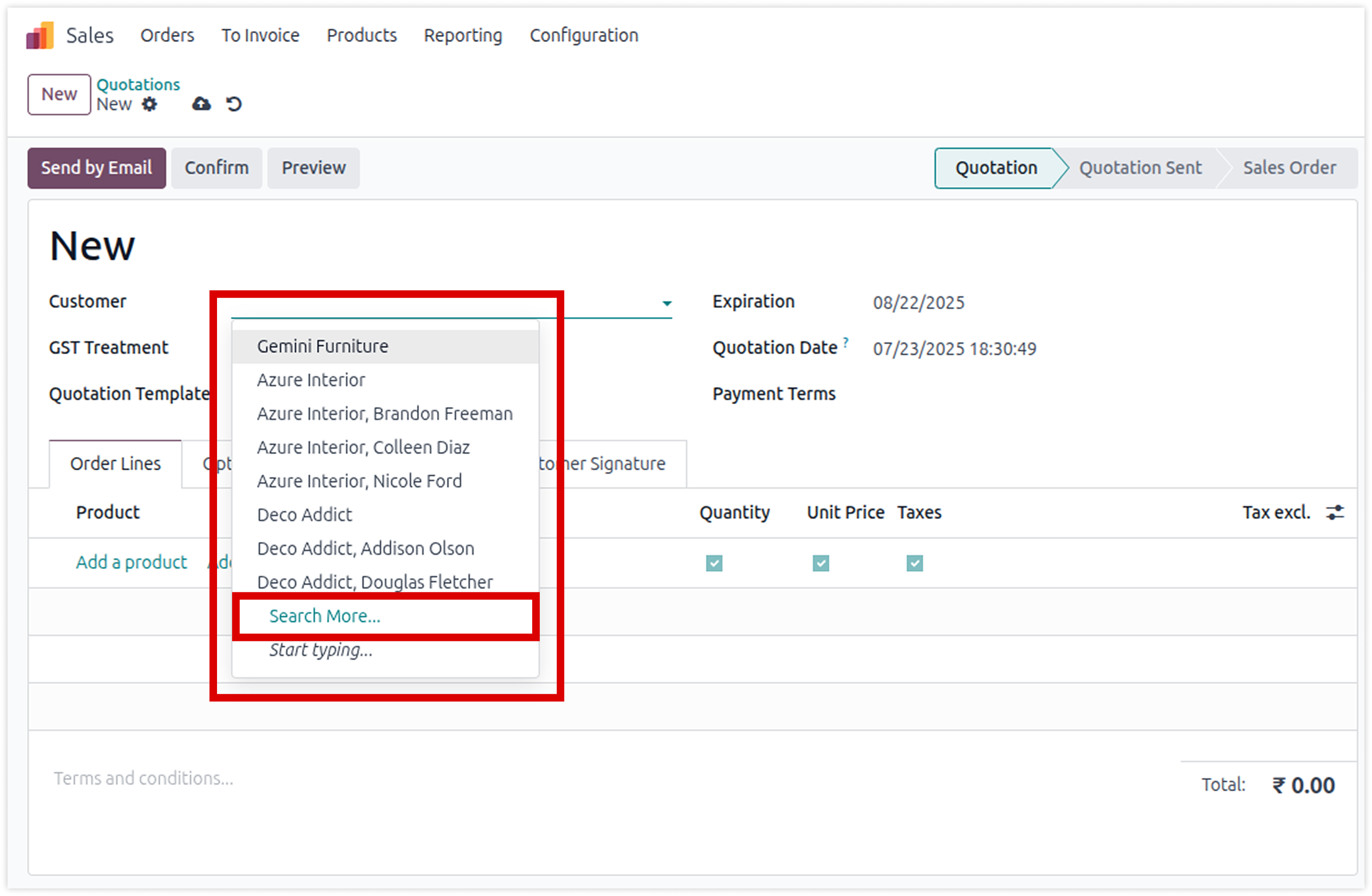Viewport: 1372px width, 896px height.
Task: Expand the Customer dropdown arrow
Action: [667, 303]
